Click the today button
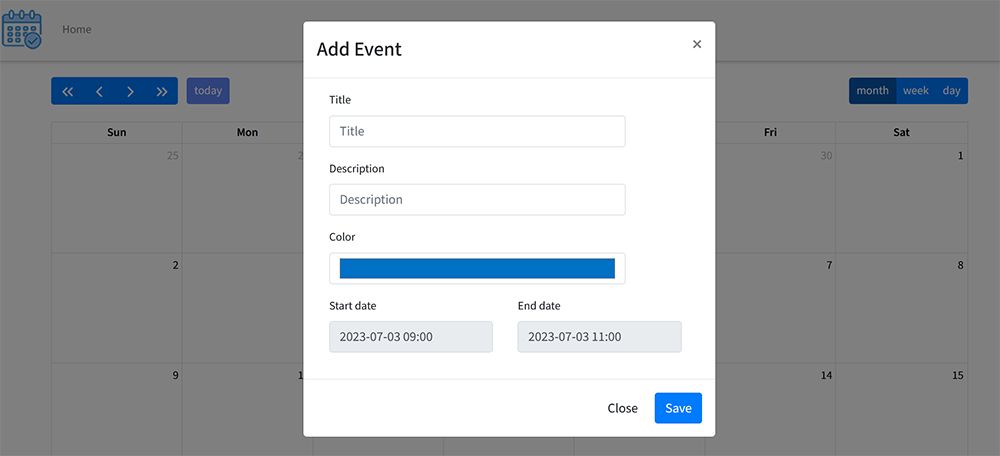The image size is (1000, 456). pos(208,91)
